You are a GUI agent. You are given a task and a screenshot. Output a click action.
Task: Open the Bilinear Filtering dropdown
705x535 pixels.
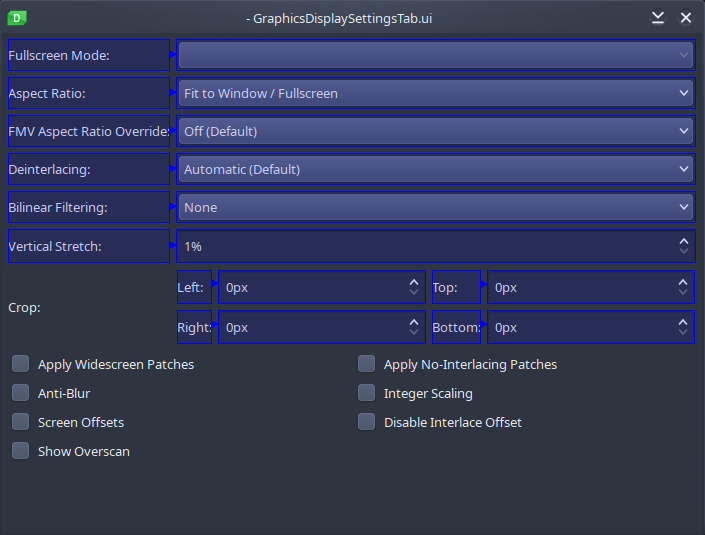[434, 207]
